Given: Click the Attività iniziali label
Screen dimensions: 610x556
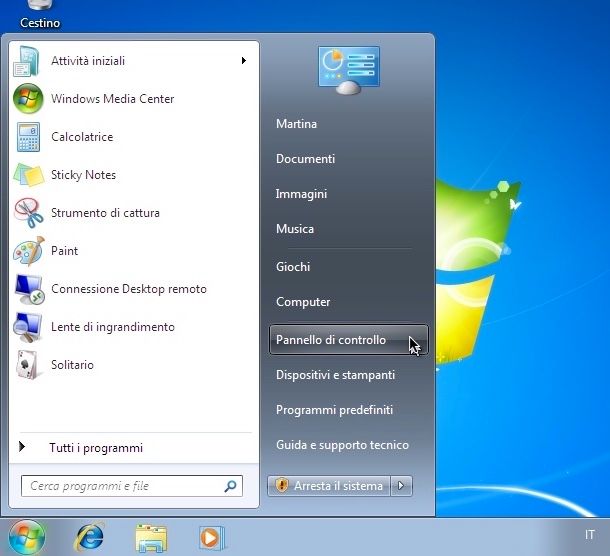Looking at the screenshot, I should tap(88, 61).
